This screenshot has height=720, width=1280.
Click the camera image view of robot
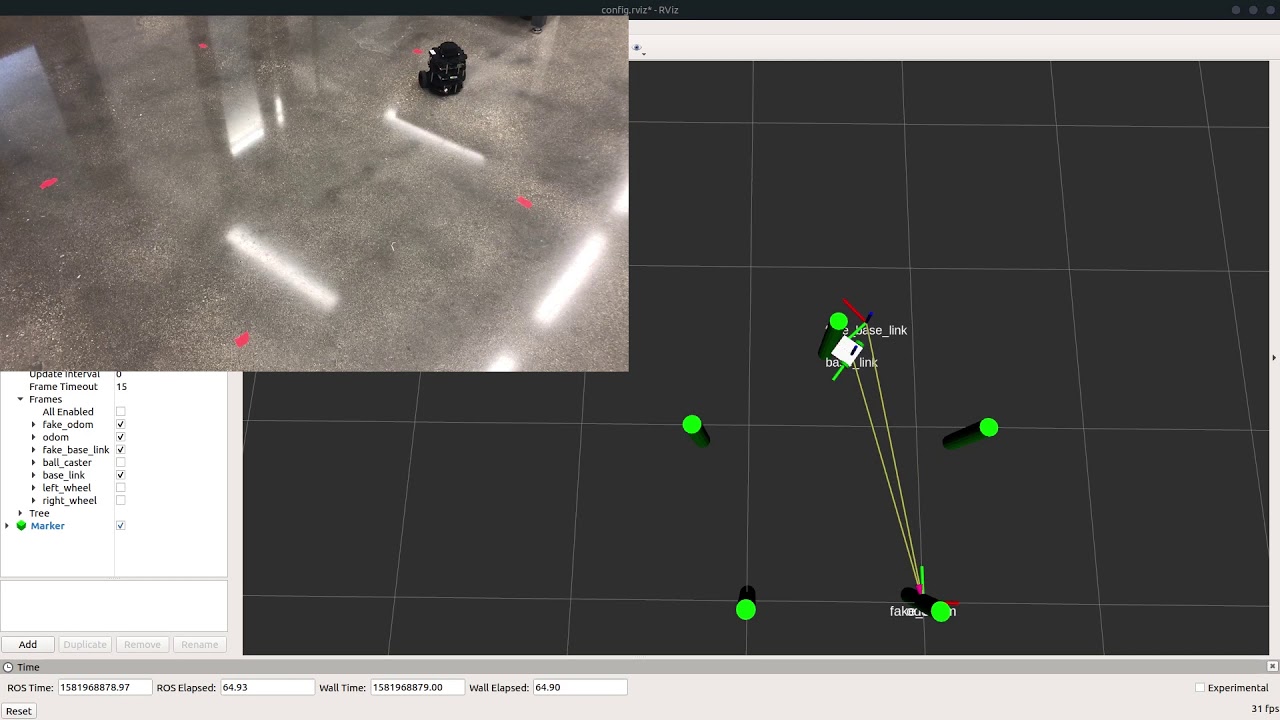[x=314, y=194]
